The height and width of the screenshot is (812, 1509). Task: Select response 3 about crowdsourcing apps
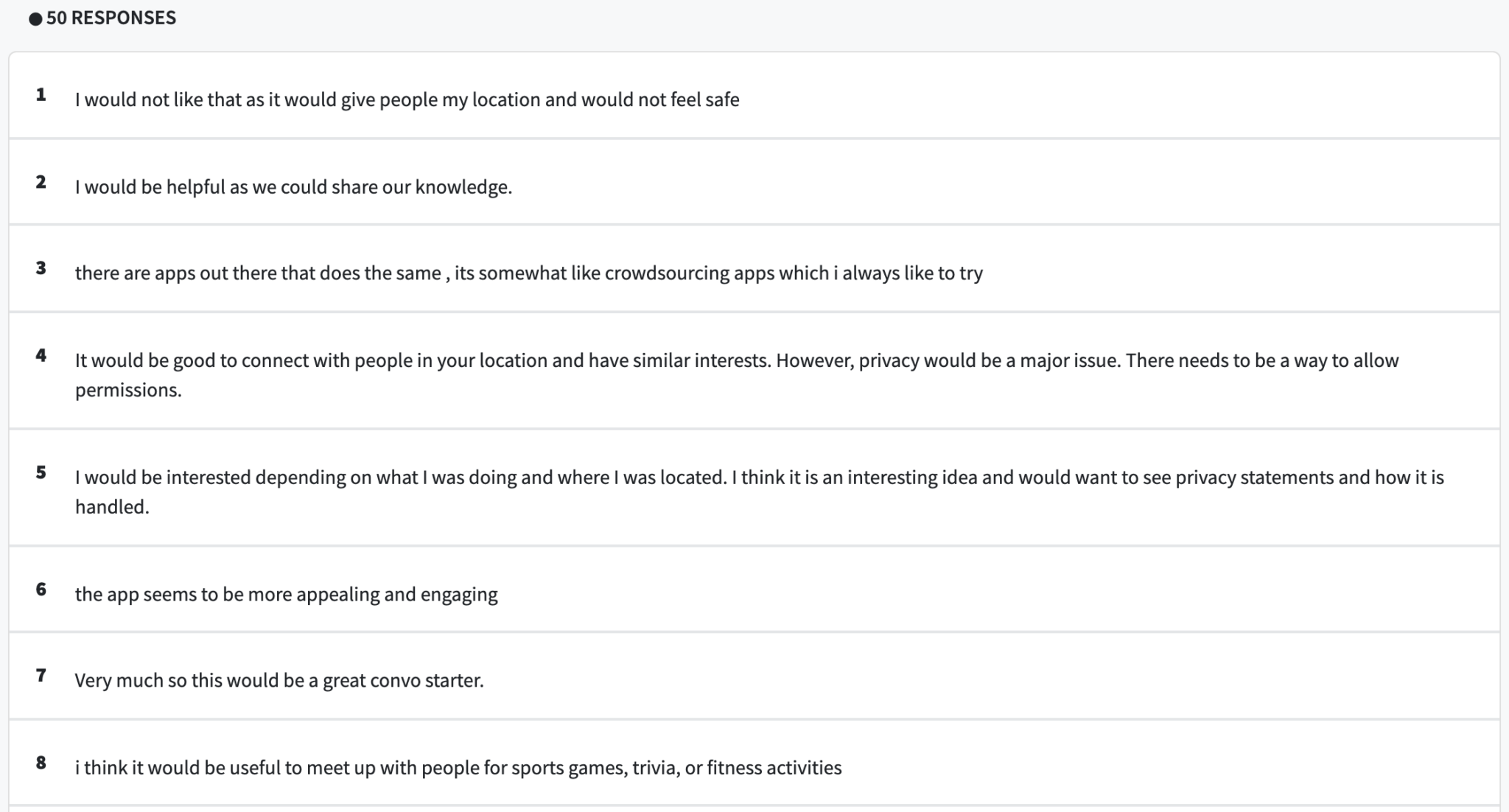[x=528, y=273]
